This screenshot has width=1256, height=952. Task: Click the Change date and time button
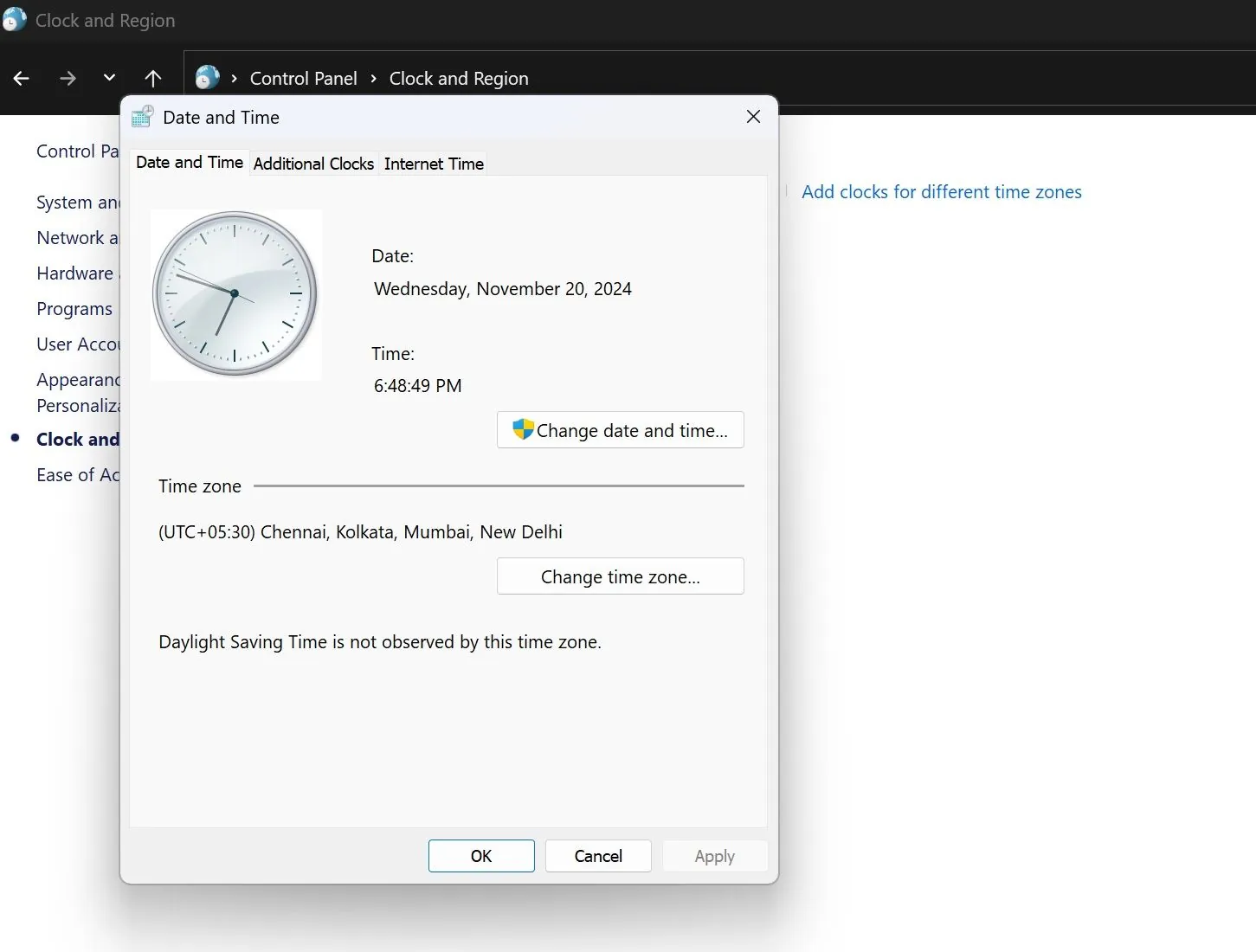pos(620,430)
